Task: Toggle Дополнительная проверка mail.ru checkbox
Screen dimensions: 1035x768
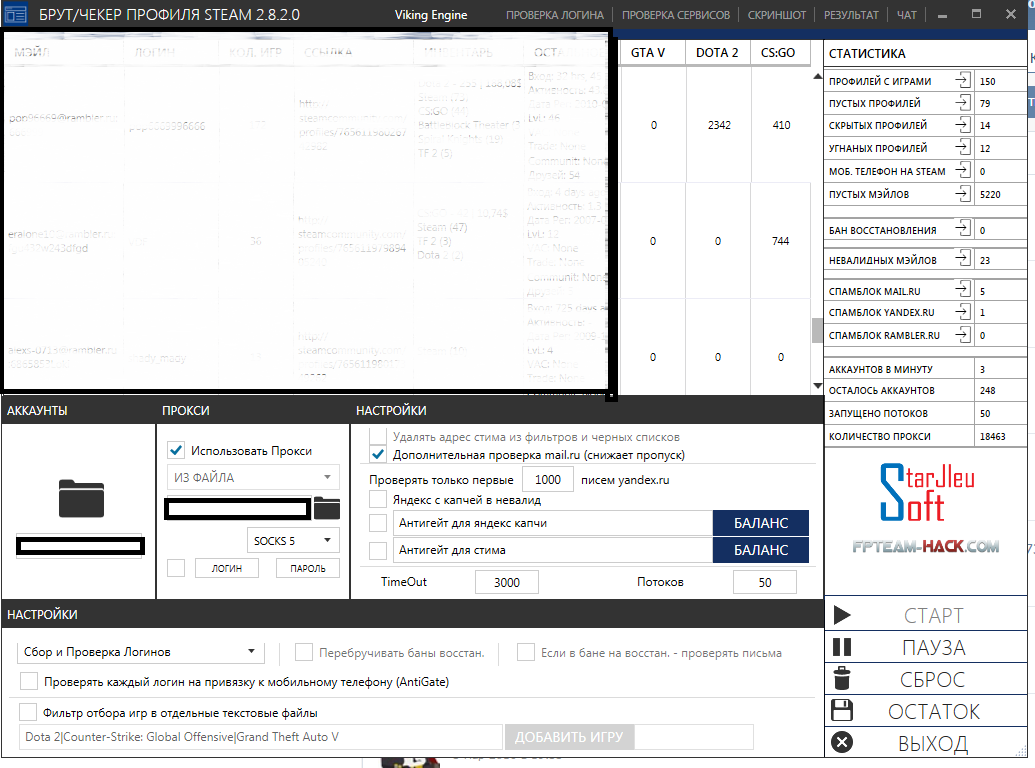Action: [378, 455]
